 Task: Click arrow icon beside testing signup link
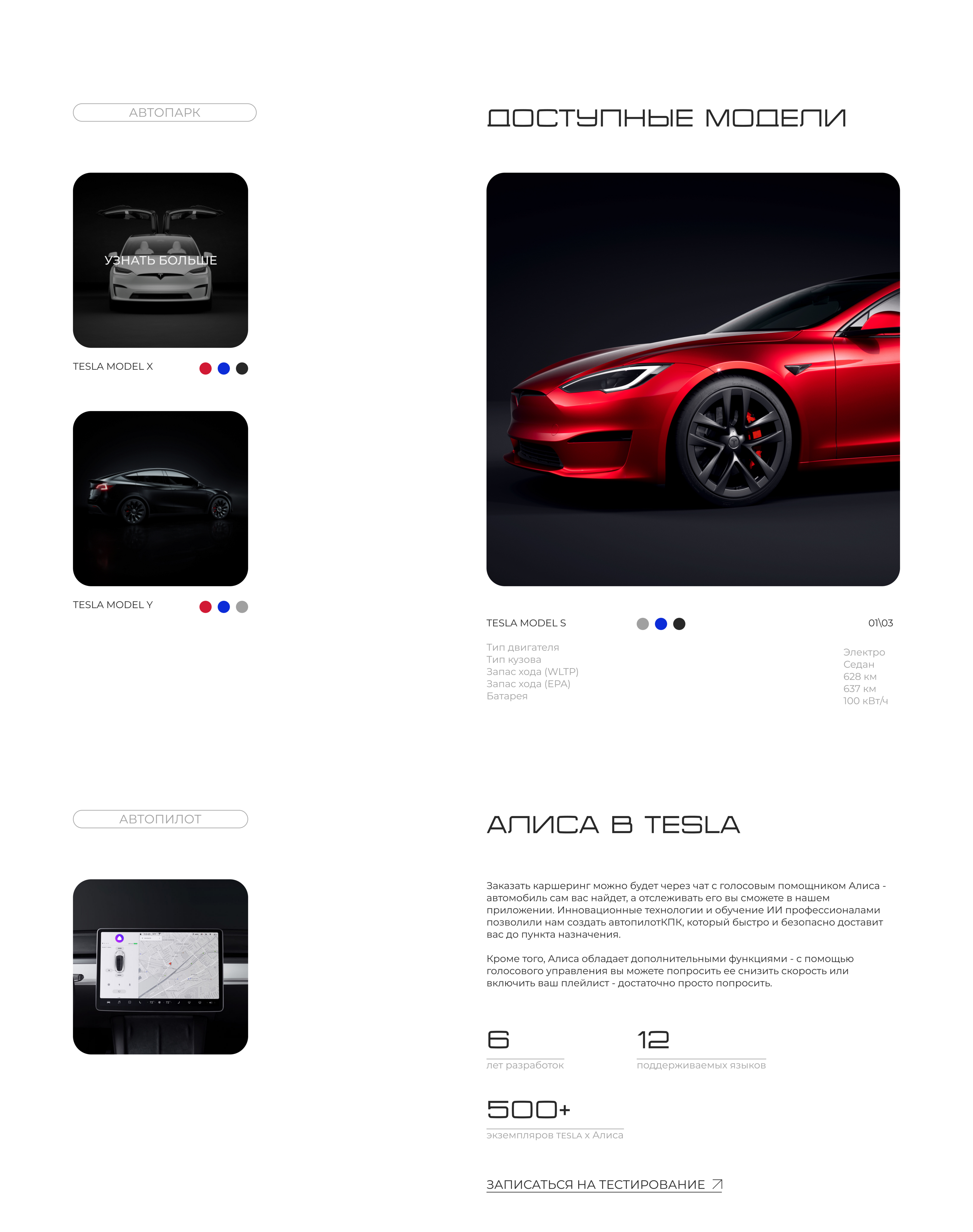pos(717,1184)
